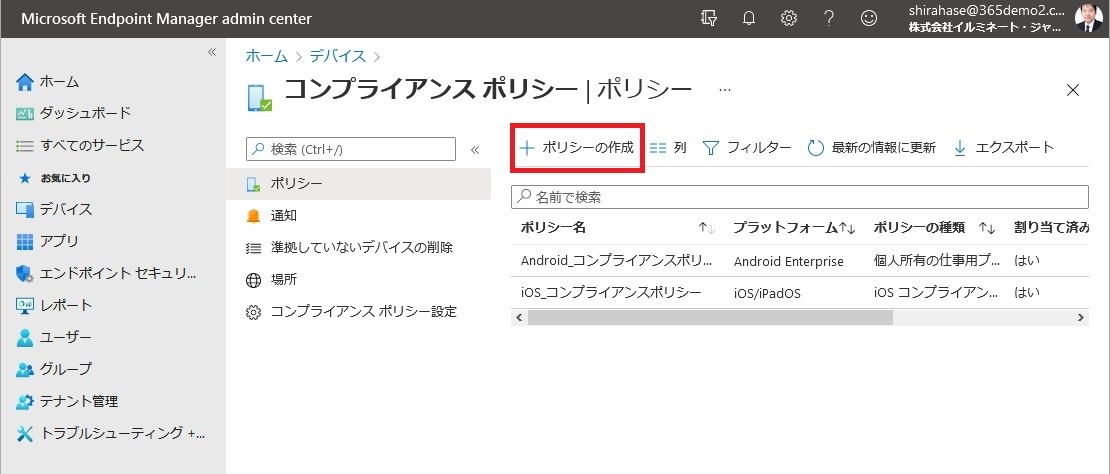Click the Android Enterprise platform cell
Screen dimensions: 1110x474
[789, 262]
